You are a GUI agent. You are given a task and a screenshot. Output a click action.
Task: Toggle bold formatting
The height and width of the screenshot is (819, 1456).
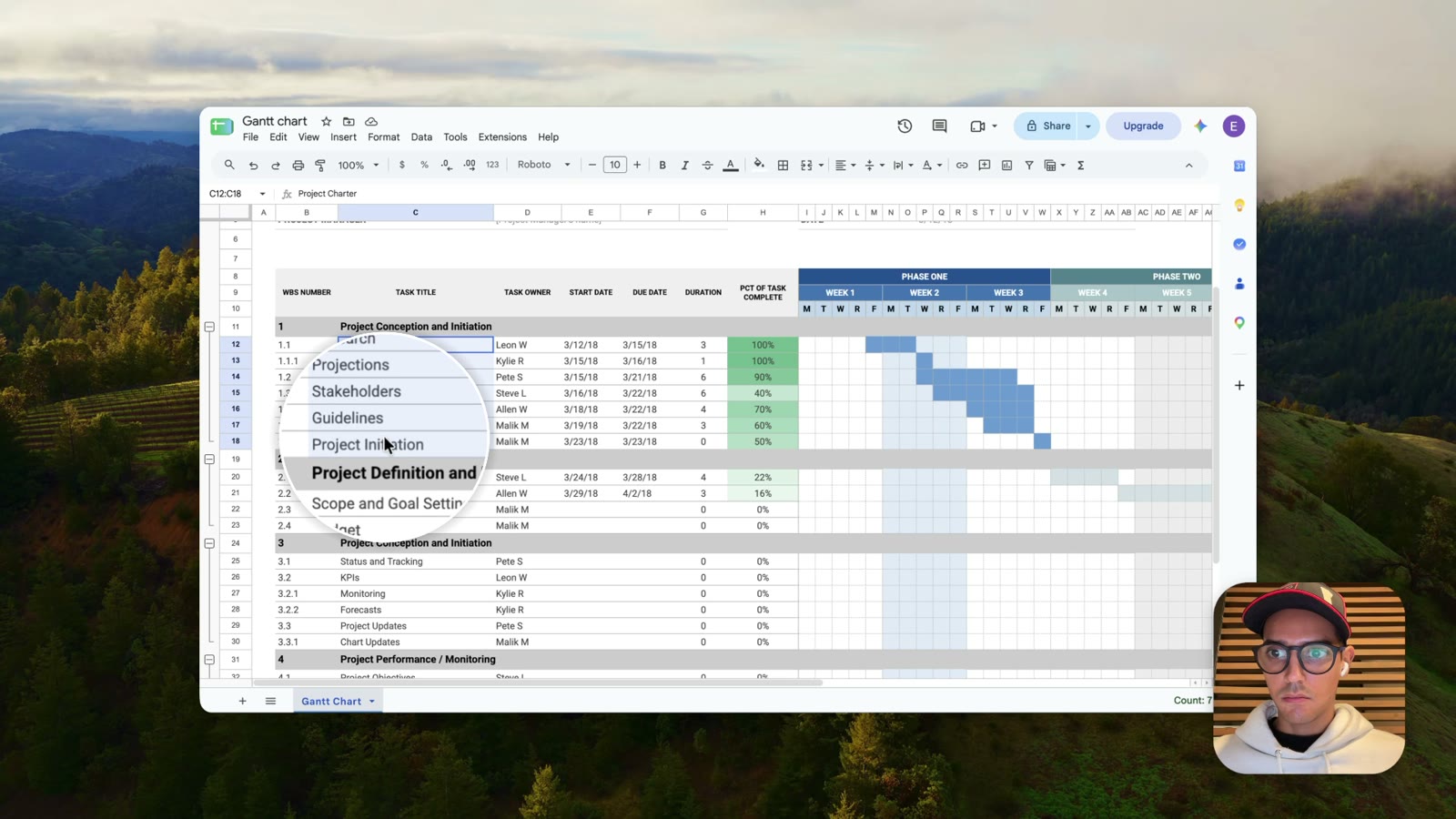click(662, 165)
